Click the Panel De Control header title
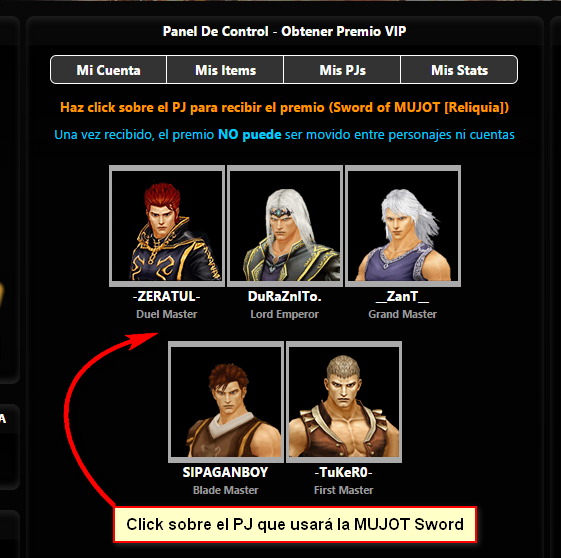 point(284,31)
